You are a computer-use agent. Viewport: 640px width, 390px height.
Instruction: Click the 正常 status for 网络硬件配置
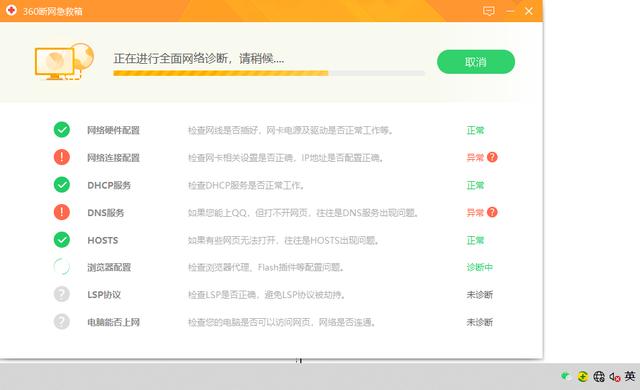tap(475, 130)
